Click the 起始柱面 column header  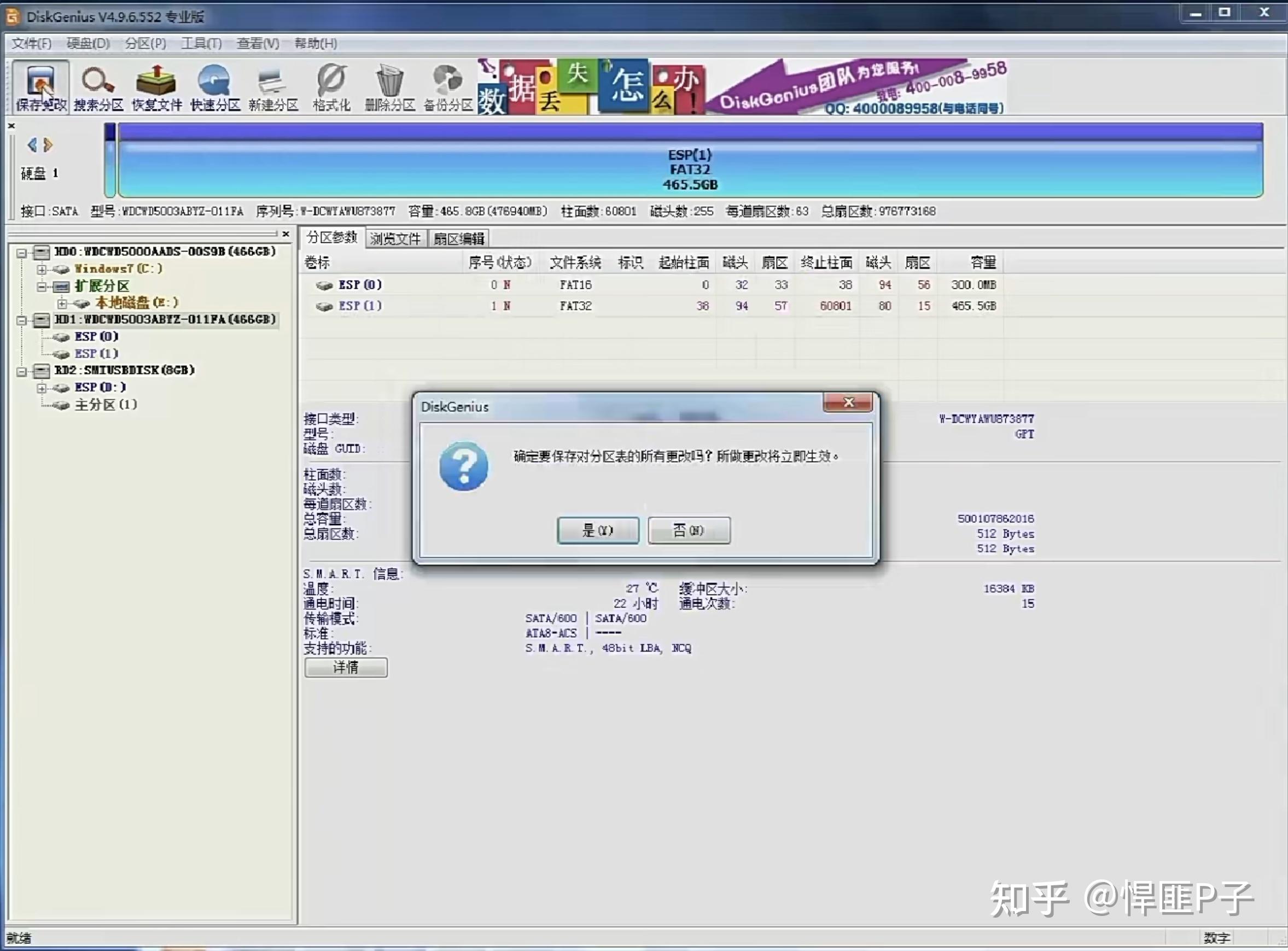(684, 263)
